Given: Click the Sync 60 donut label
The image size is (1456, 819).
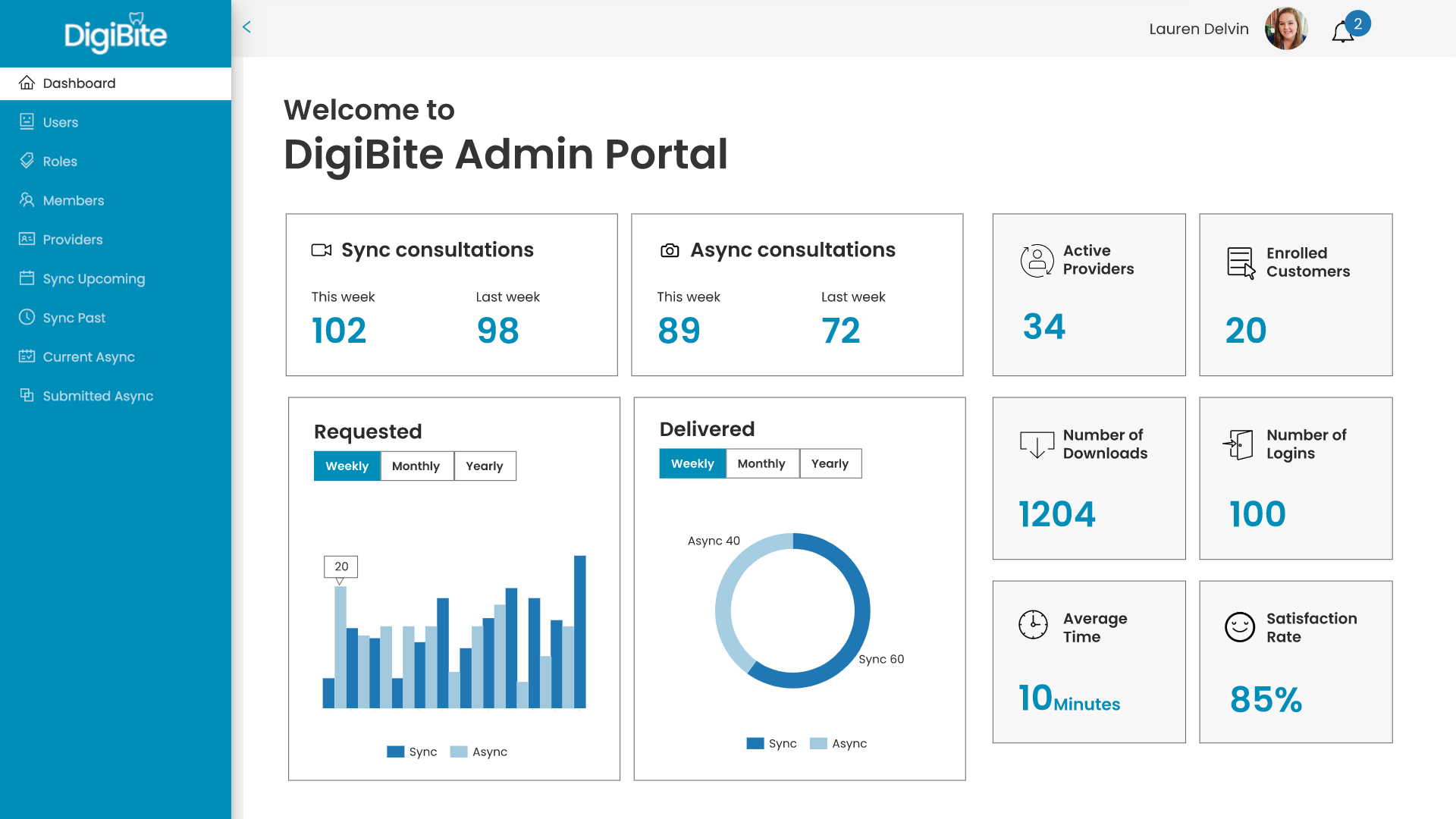Looking at the screenshot, I should [881, 659].
